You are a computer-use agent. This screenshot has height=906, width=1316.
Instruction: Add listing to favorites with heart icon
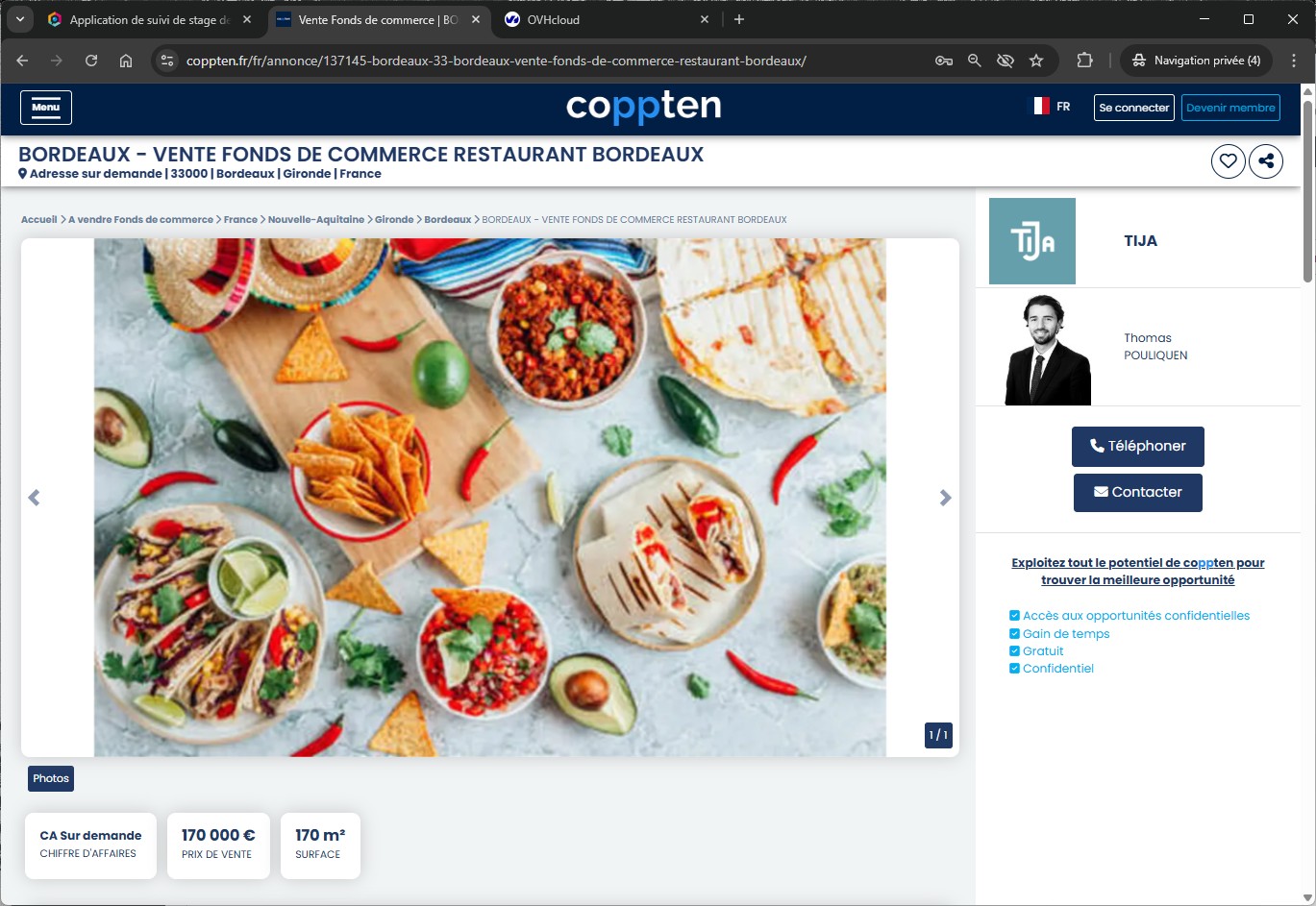1228,161
